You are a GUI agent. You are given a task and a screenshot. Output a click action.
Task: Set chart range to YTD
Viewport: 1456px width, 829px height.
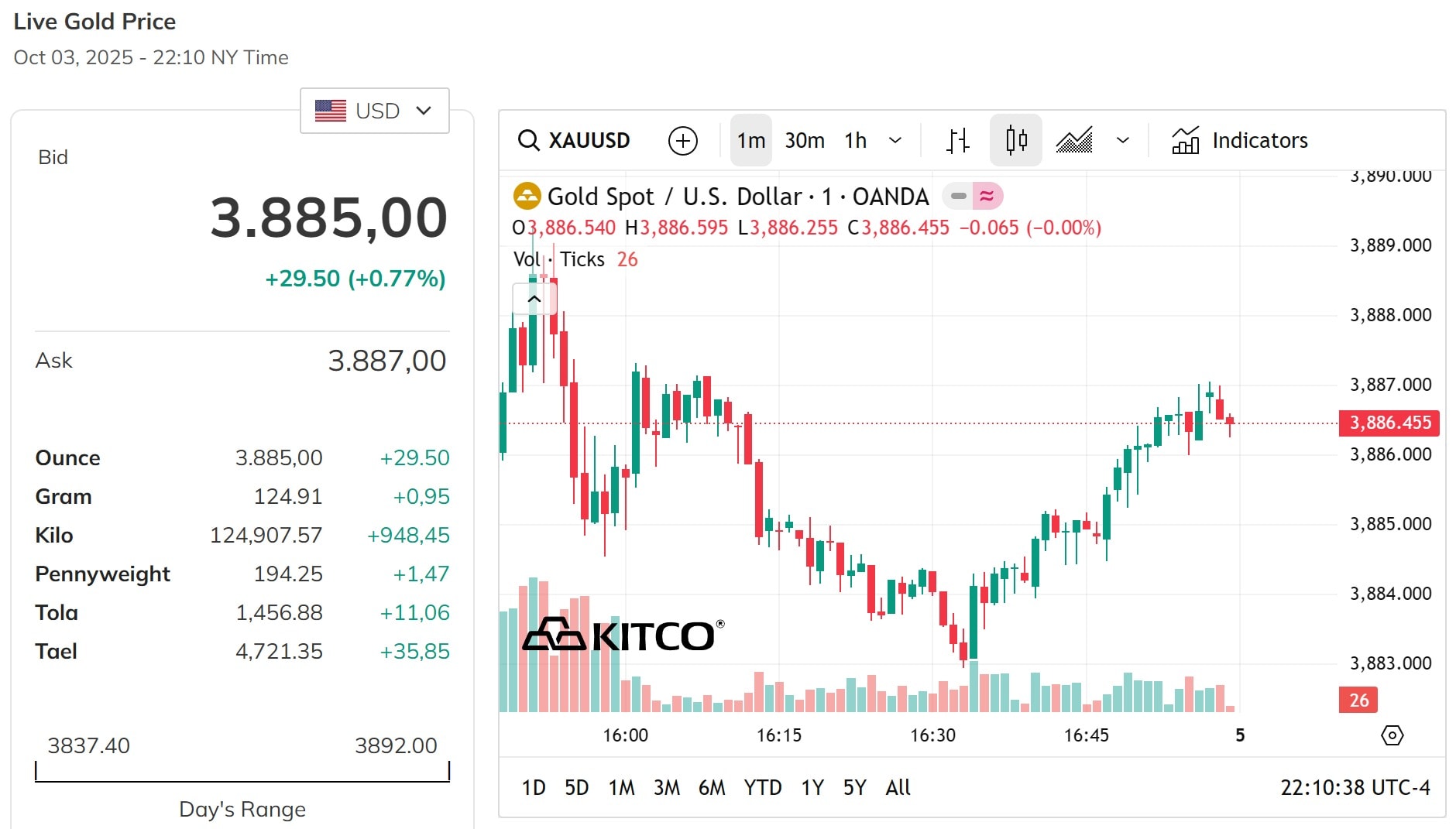[762, 788]
